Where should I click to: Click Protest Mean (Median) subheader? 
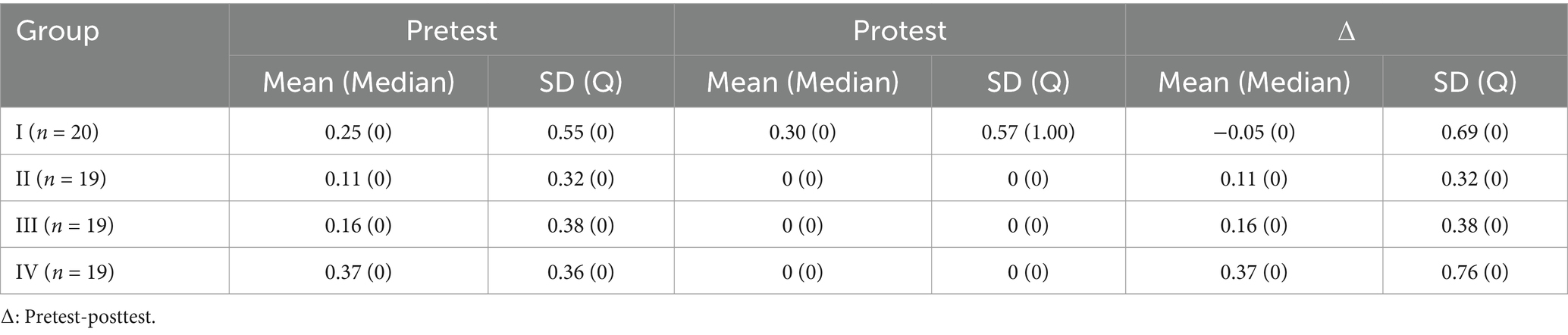tap(803, 82)
